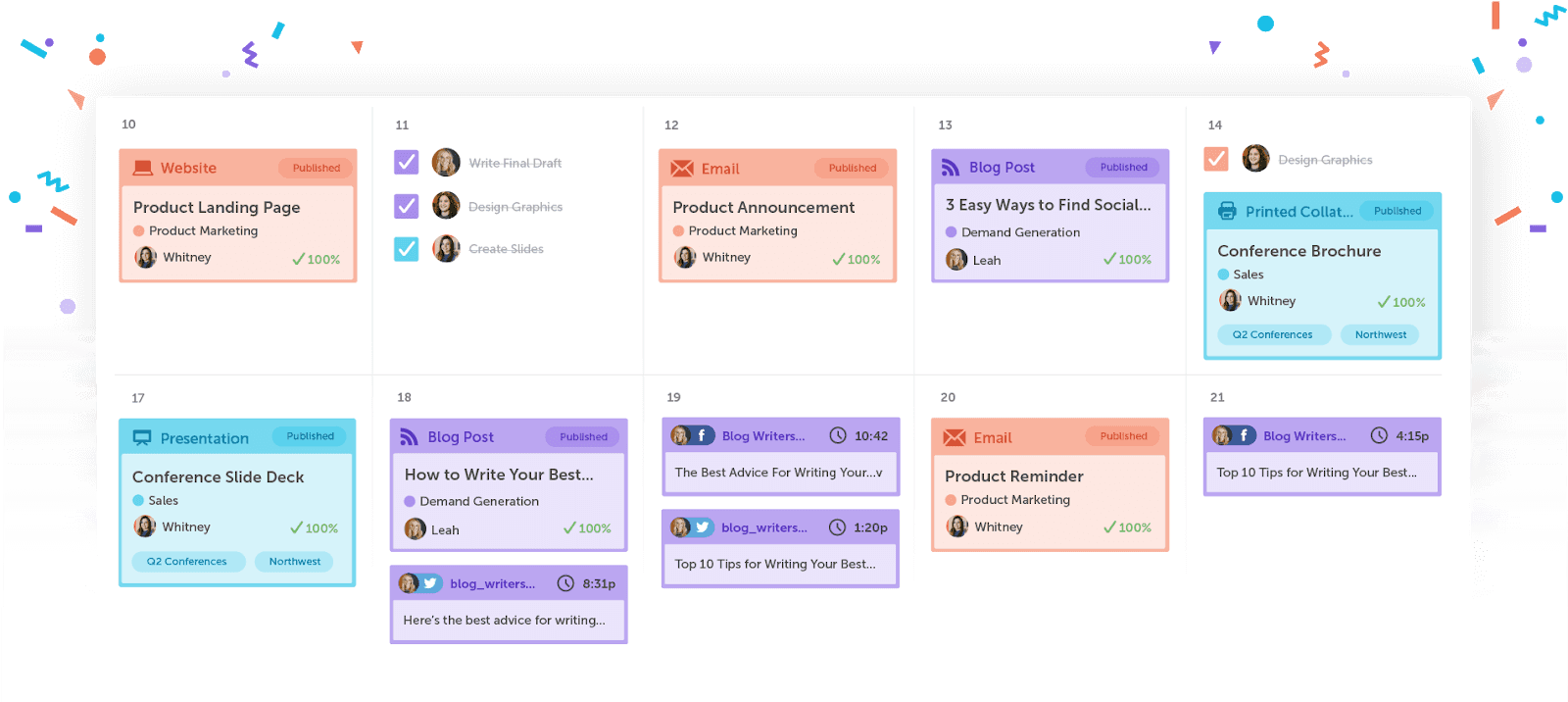Click the Northwest tag on Conference Slide Deck

click(295, 562)
